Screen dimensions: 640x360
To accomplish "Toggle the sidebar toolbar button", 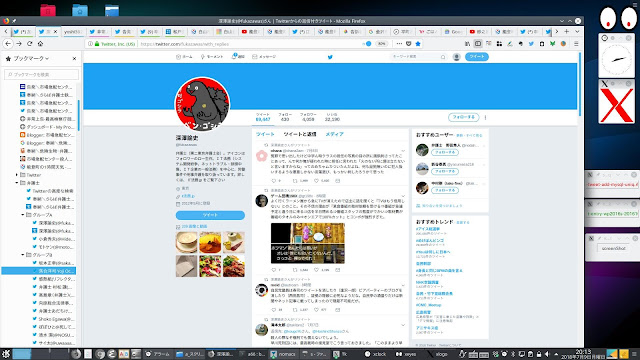I will point(478,44).
